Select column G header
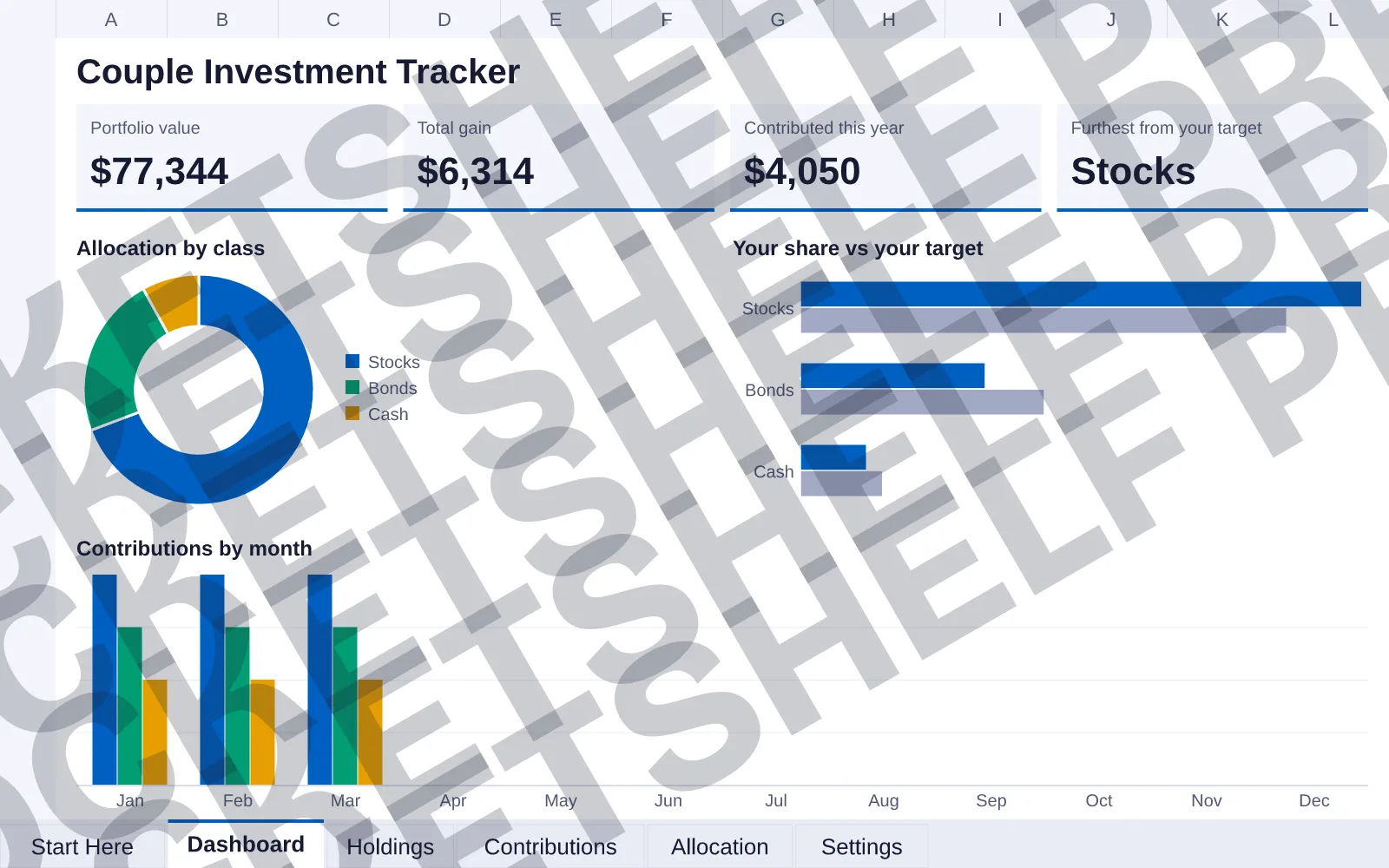Viewport: 1389px width, 868px height. point(778,19)
